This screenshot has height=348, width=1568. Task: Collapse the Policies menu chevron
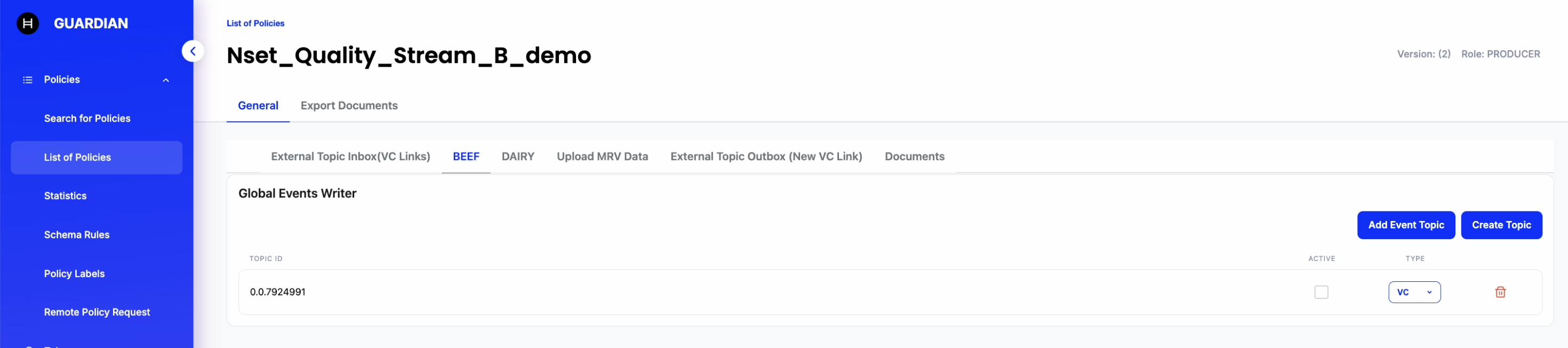pyautogui.click(x=165, y=80)
